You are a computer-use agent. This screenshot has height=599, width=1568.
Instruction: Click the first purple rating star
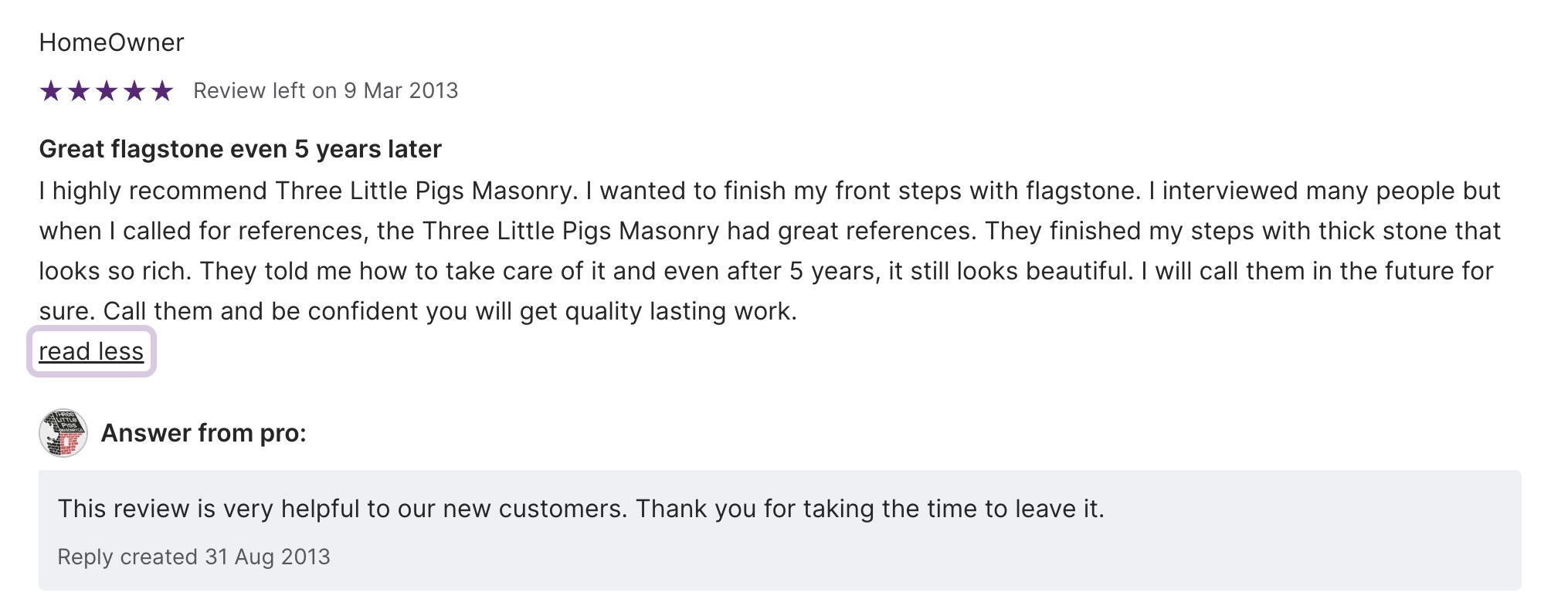[51, 91]
